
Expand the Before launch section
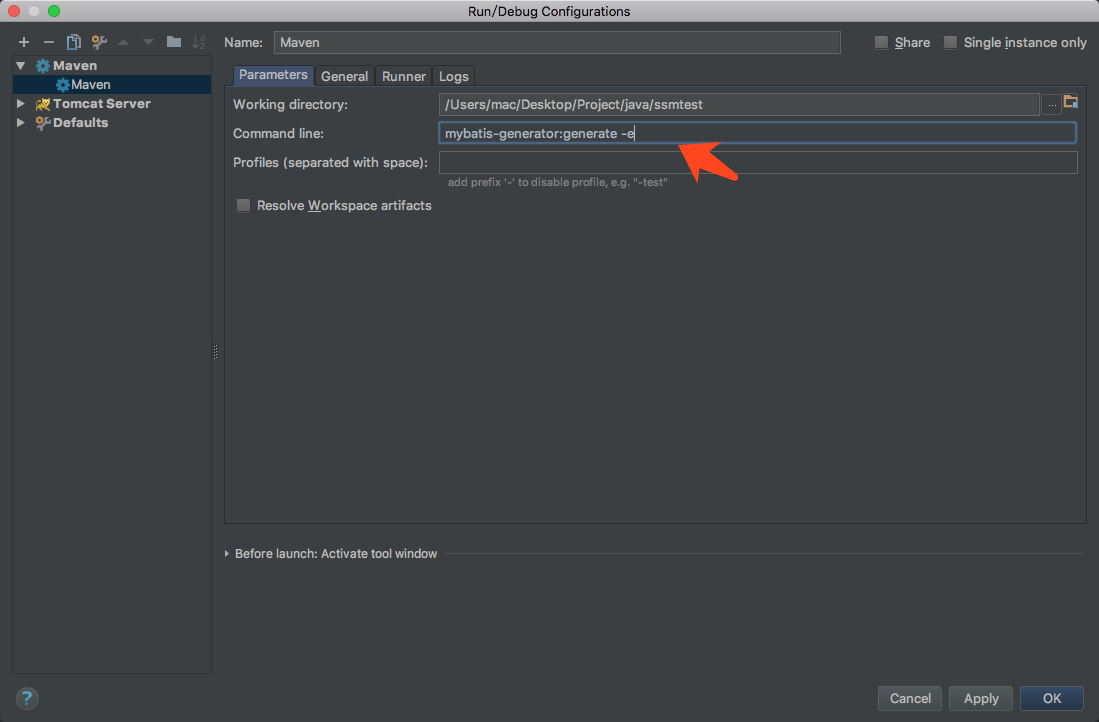[x=228, y=553]
